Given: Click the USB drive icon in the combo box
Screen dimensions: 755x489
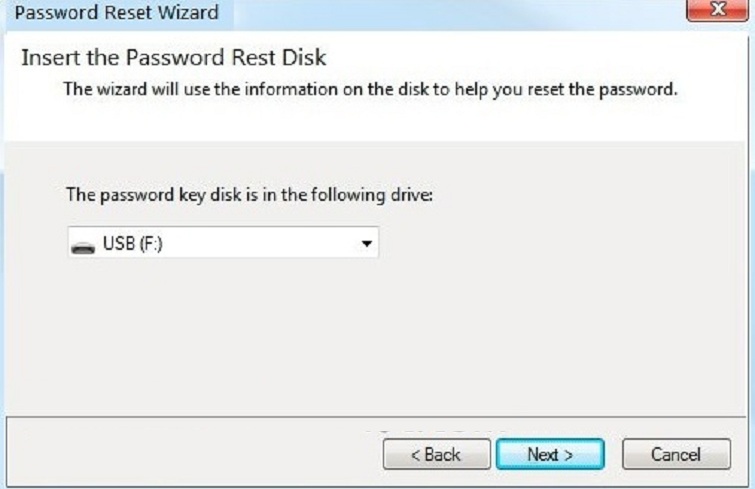Looking at the screenshot, I should coord(85,244).
